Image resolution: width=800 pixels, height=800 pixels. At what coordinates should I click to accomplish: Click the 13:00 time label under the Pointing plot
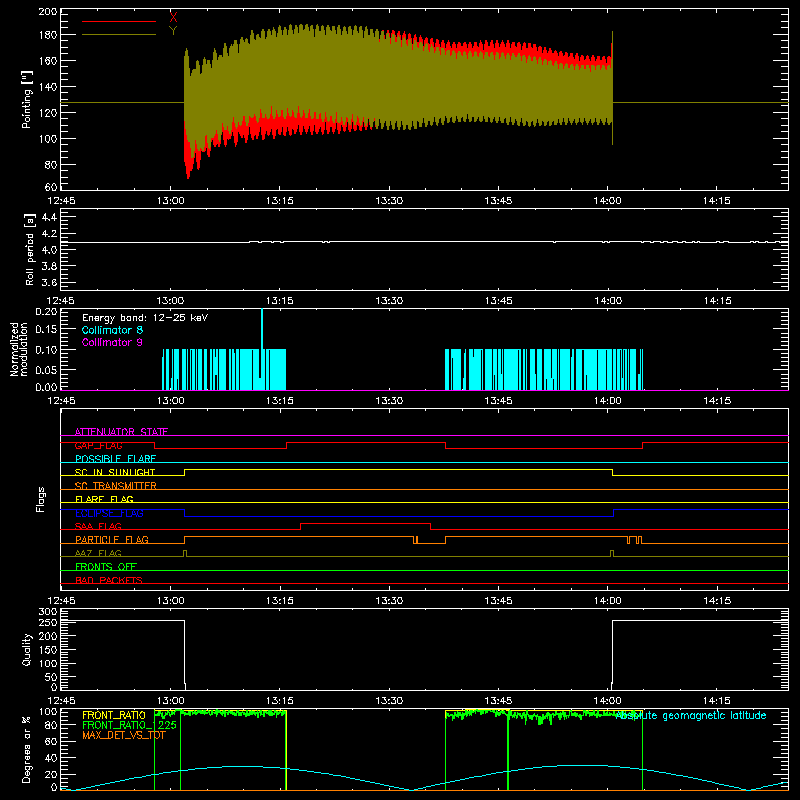click(170, 201)
